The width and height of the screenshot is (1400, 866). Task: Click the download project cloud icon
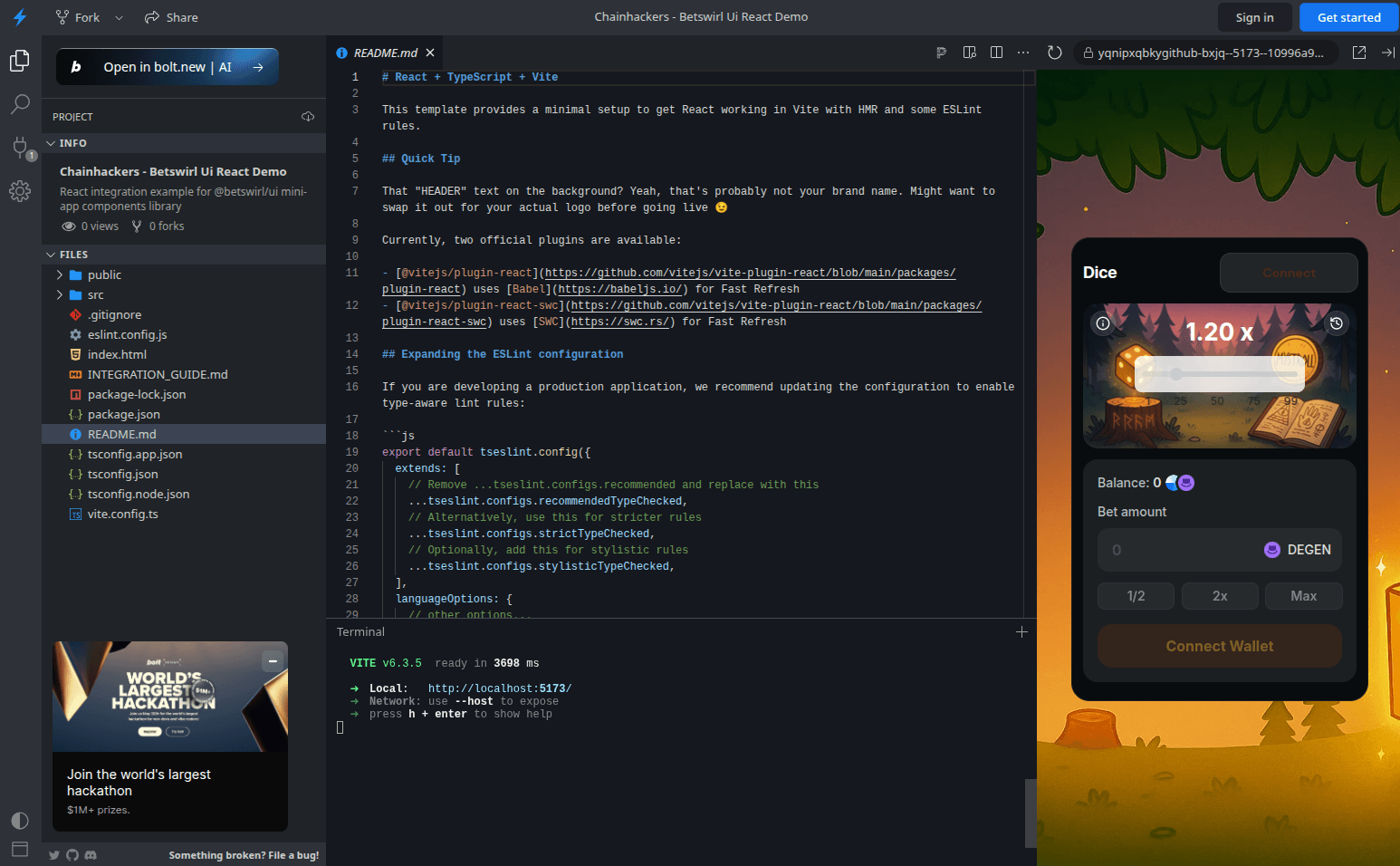click(308, 117)
